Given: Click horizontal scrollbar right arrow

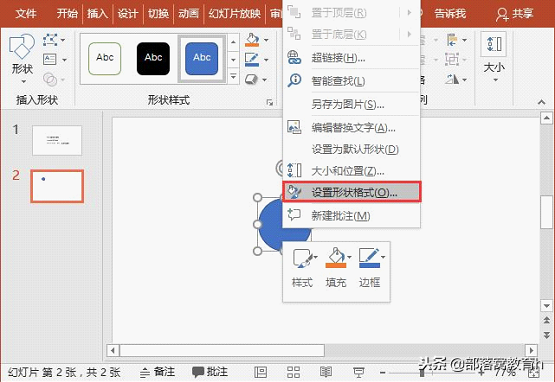Looking at the screenshot, I should 531,350.
